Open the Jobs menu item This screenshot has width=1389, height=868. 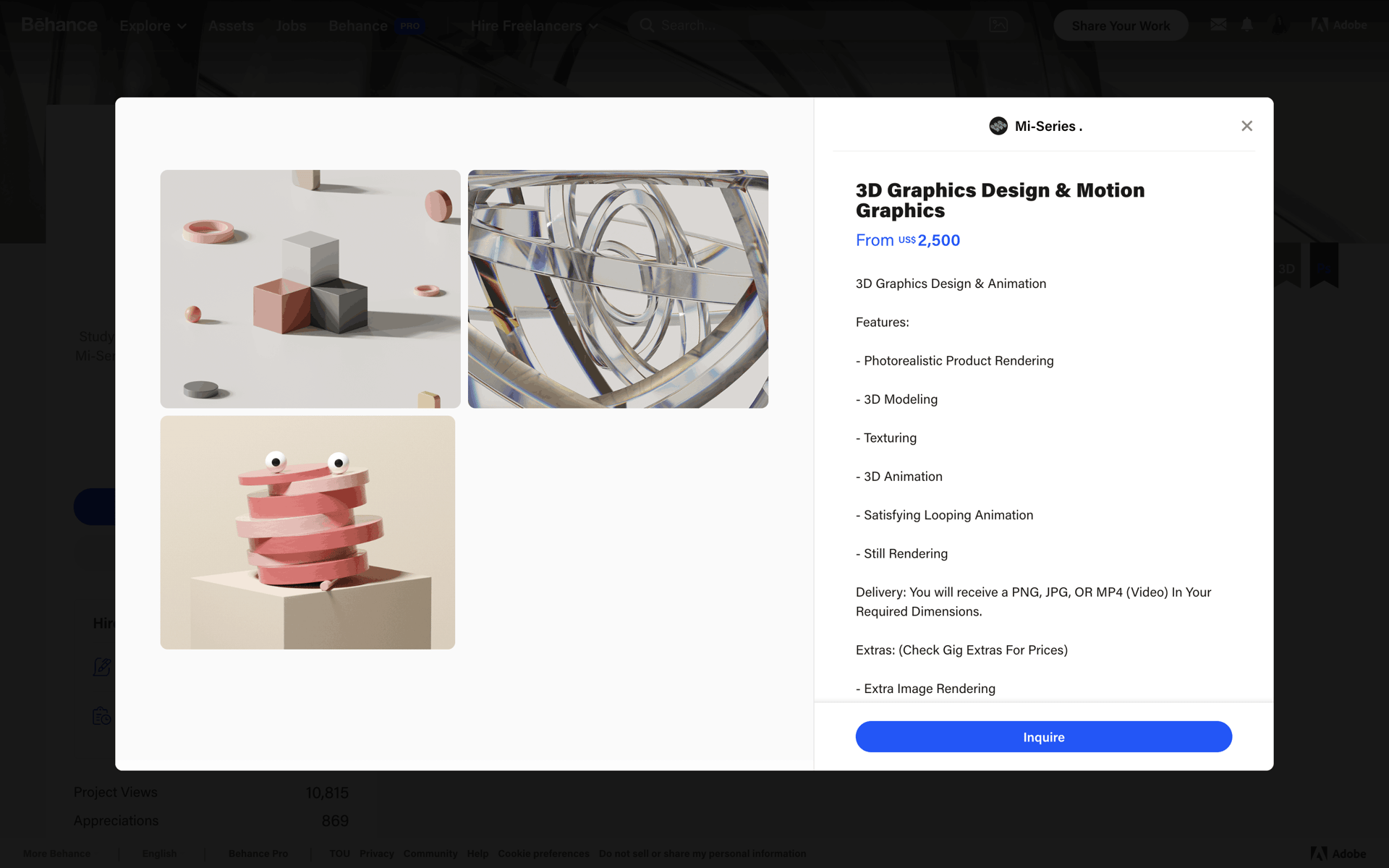pyautogui.click(x=291, y=26)
